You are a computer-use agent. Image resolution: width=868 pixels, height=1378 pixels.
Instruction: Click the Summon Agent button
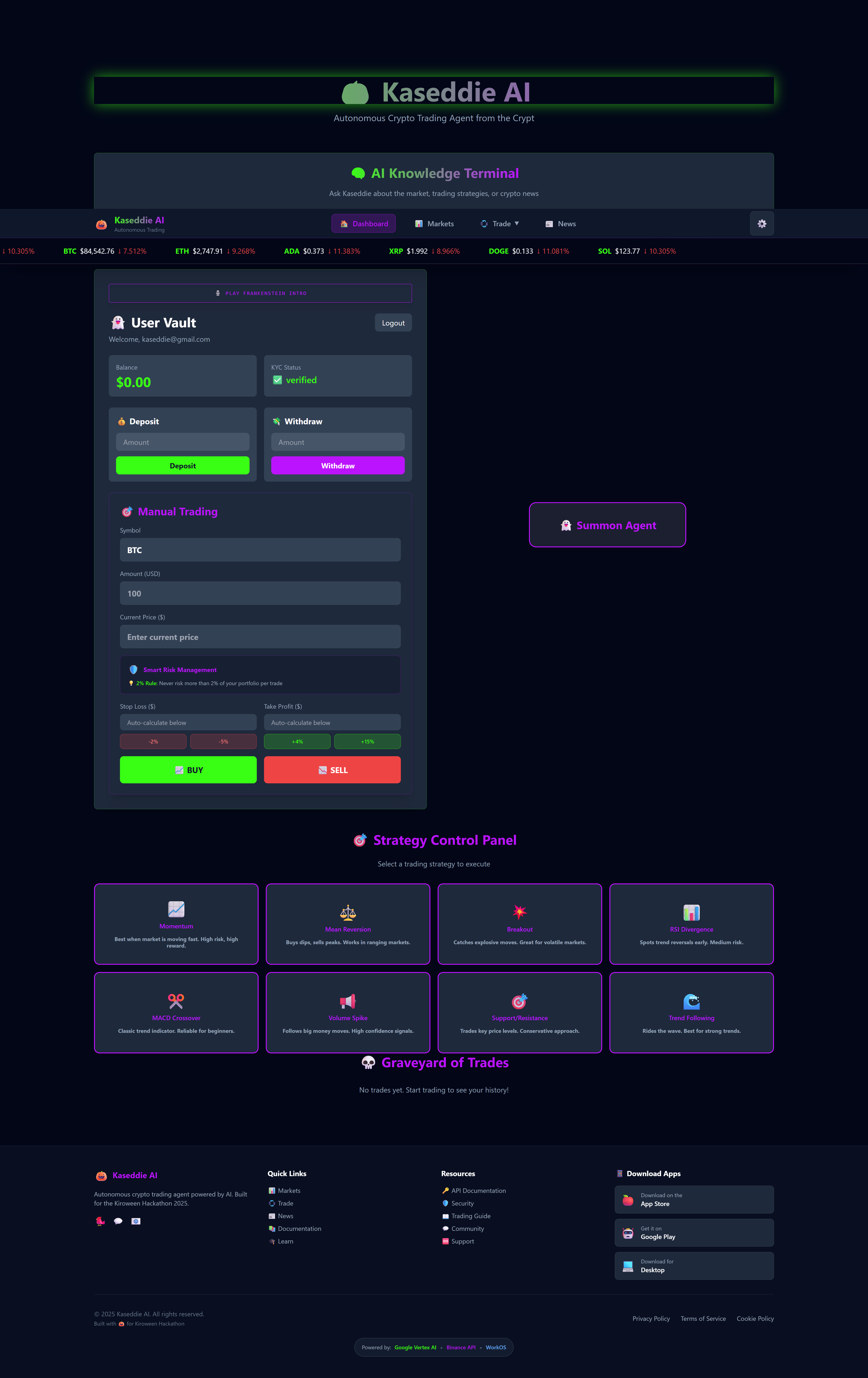tap(607, 525)
